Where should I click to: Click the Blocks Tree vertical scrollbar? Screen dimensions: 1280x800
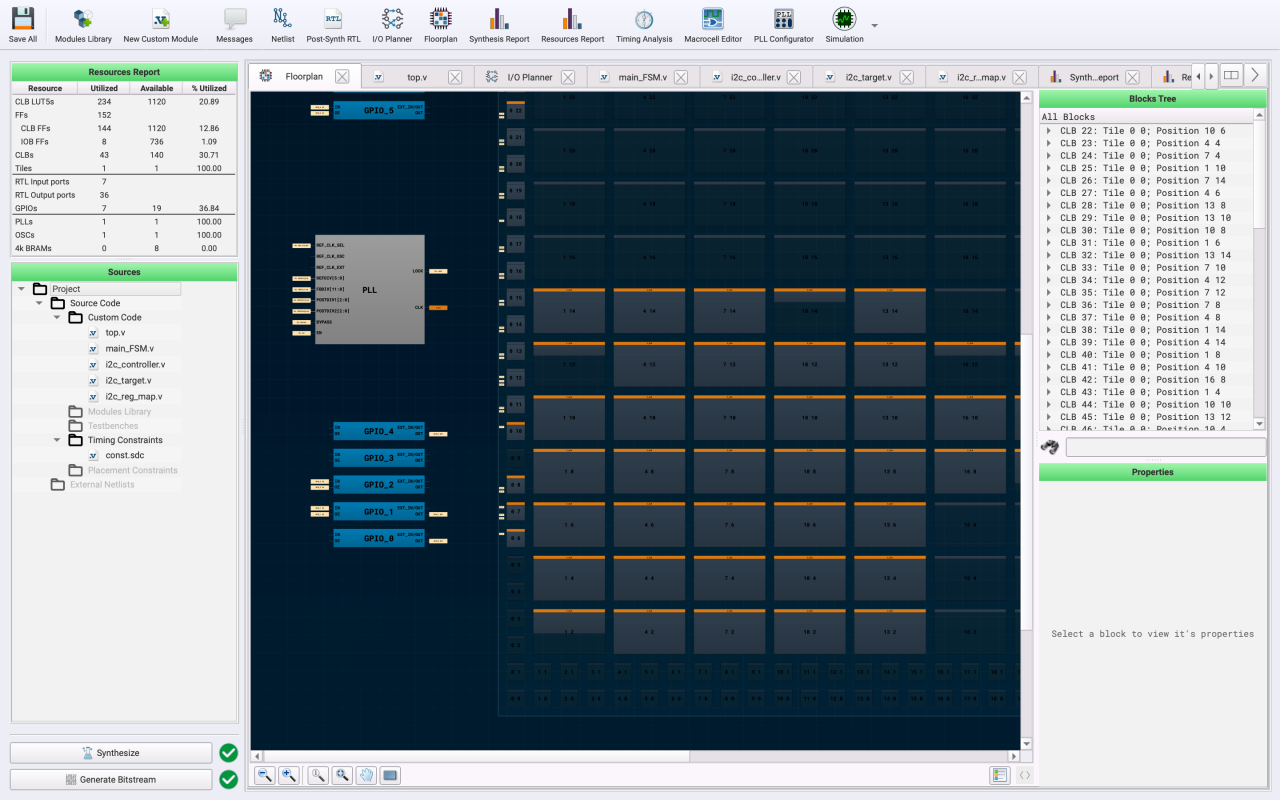point(1260,175)
